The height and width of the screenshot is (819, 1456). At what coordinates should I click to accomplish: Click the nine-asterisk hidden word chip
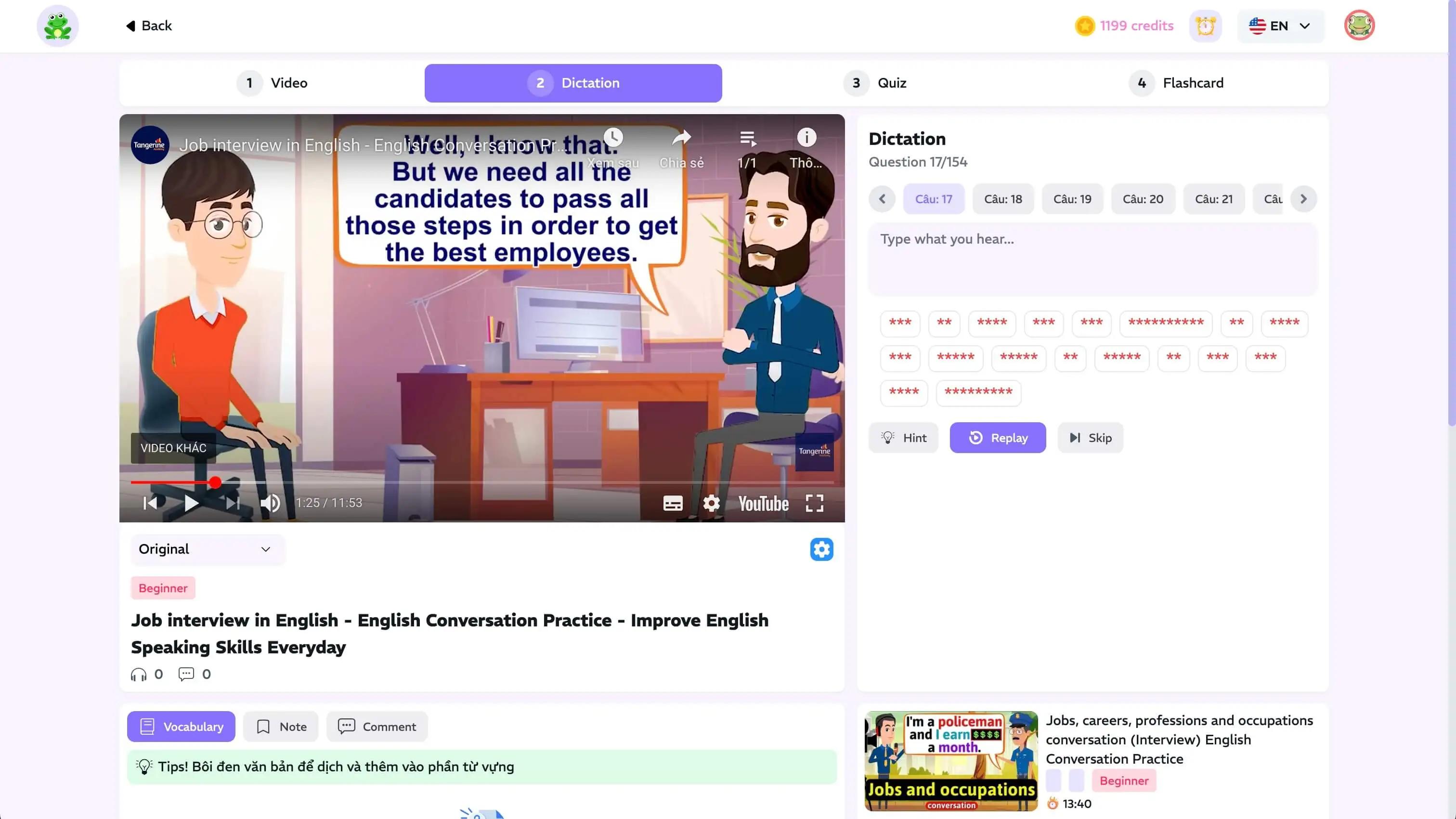point(978,393)
